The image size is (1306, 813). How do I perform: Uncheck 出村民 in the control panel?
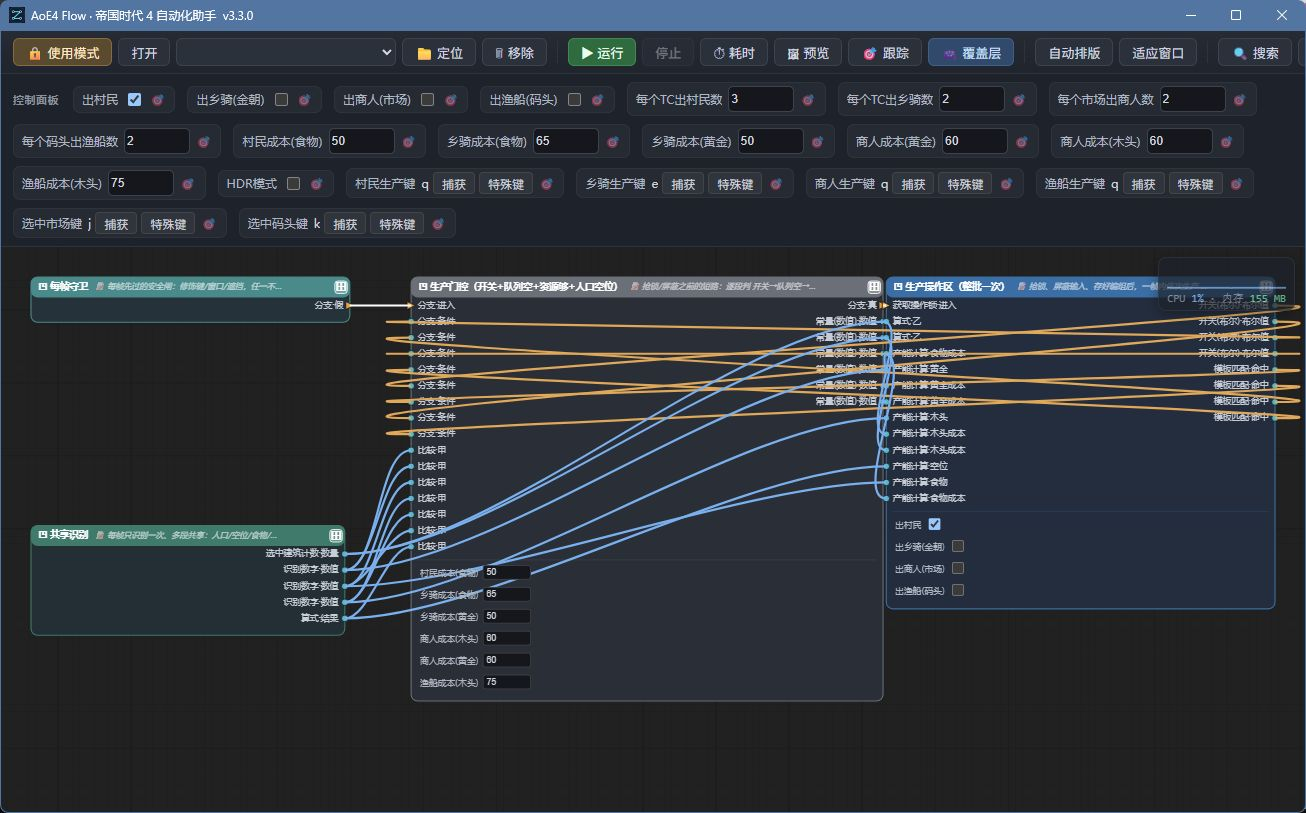(x=135, y=100)
